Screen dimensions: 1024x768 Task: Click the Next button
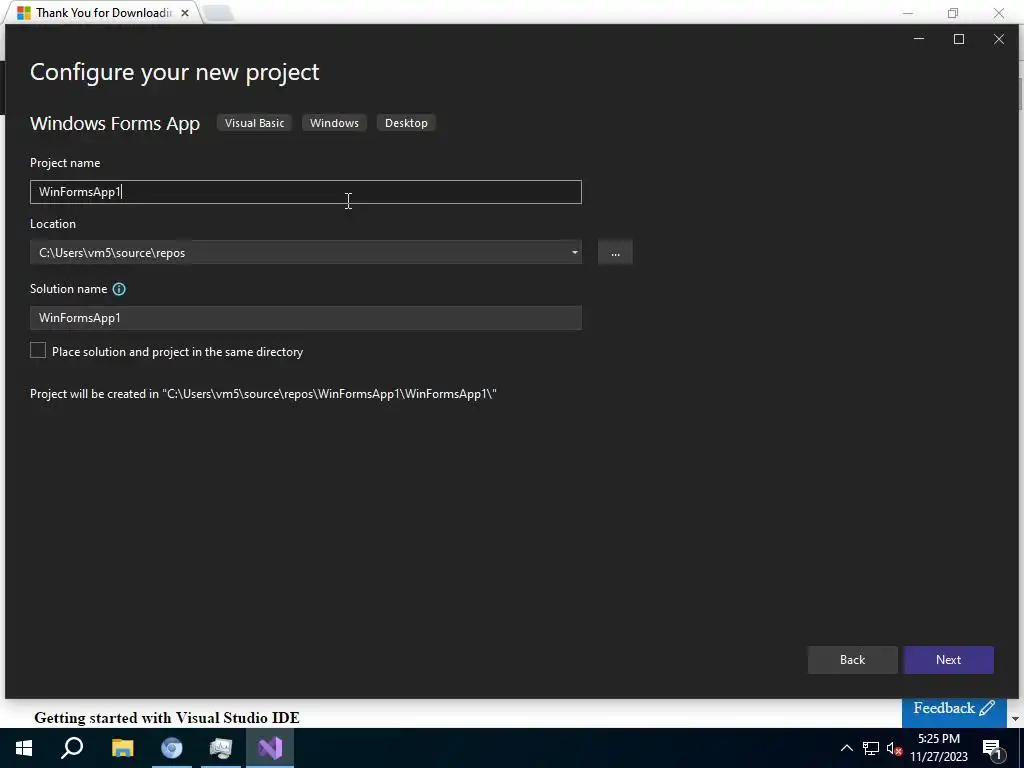[948, 660]
